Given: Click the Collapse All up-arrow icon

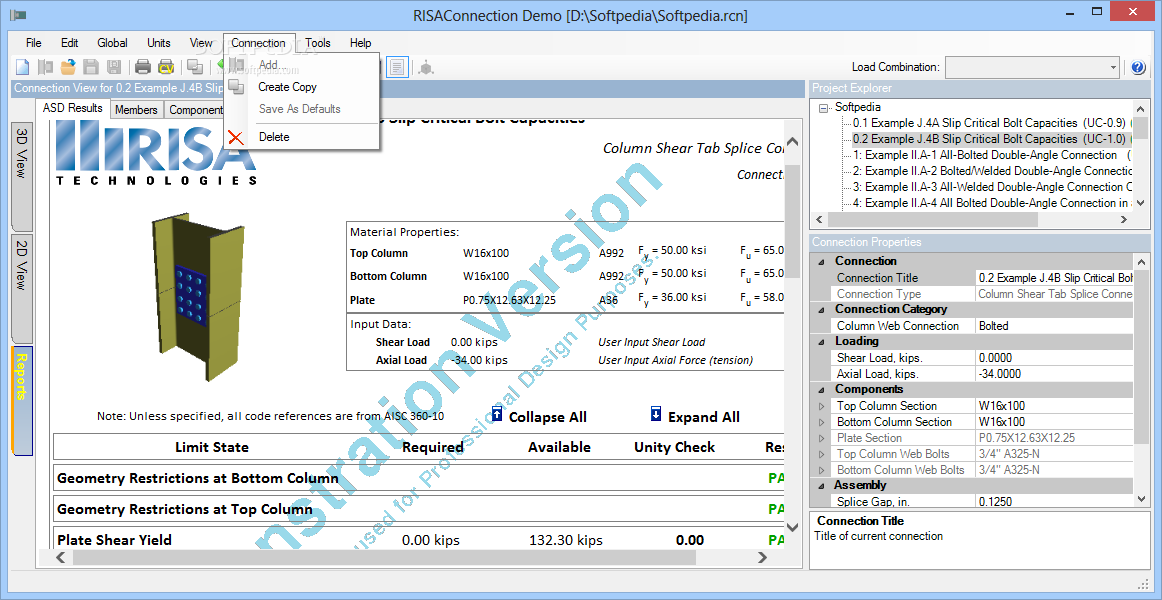Looking at the screenshot, I should 497,413.
